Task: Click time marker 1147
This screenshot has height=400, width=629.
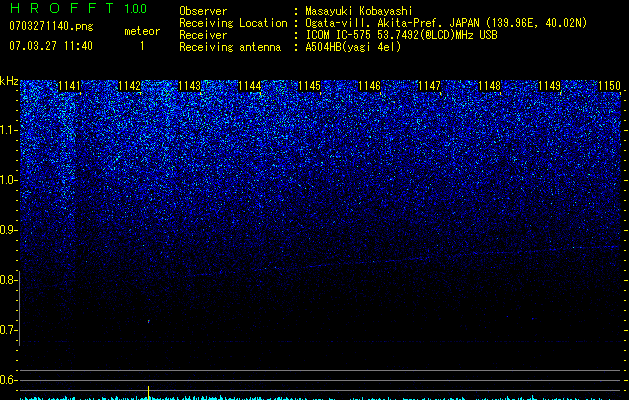Action: click(430, 86)
